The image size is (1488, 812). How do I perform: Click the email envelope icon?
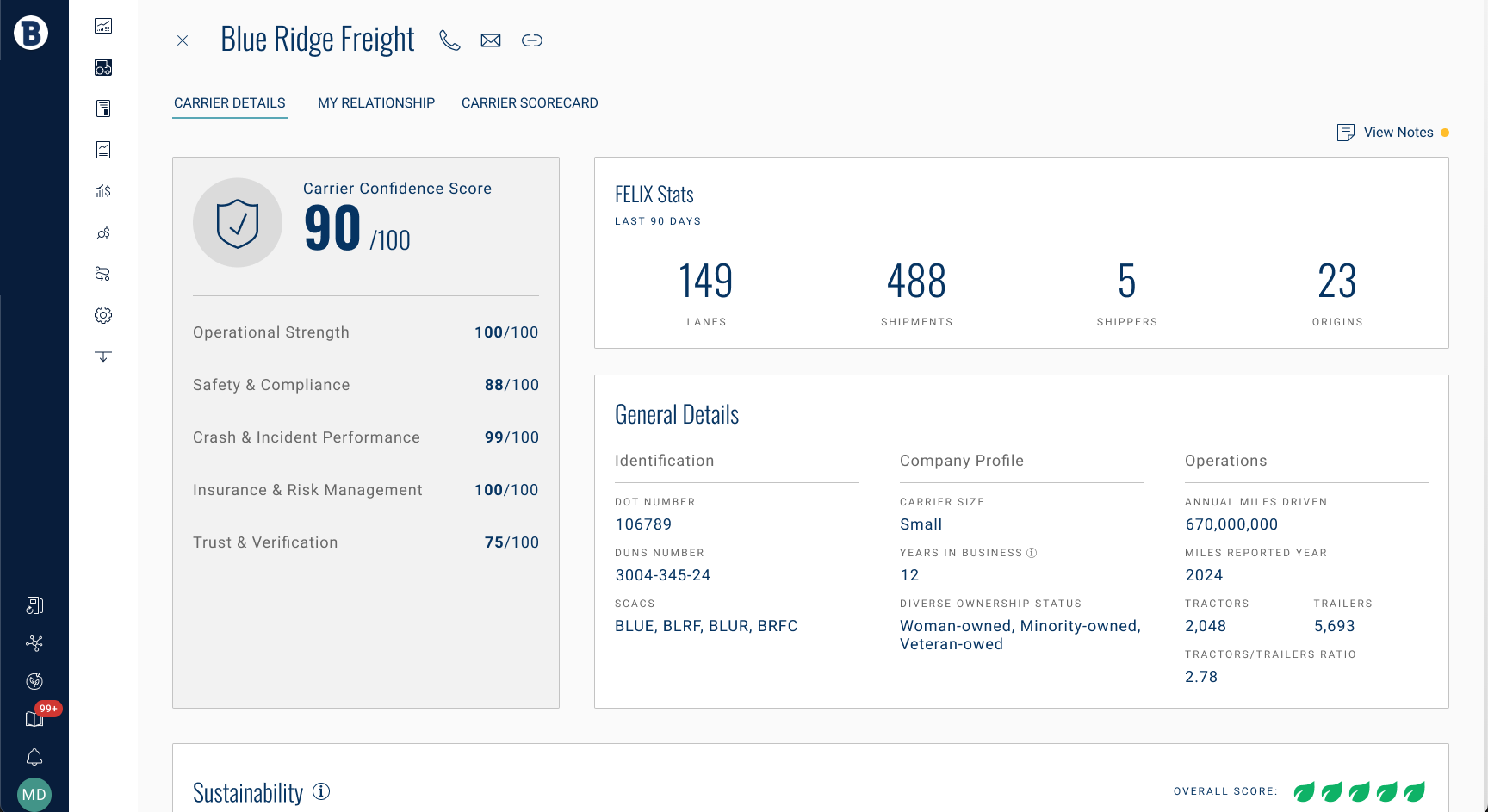[x=491, y=40]
